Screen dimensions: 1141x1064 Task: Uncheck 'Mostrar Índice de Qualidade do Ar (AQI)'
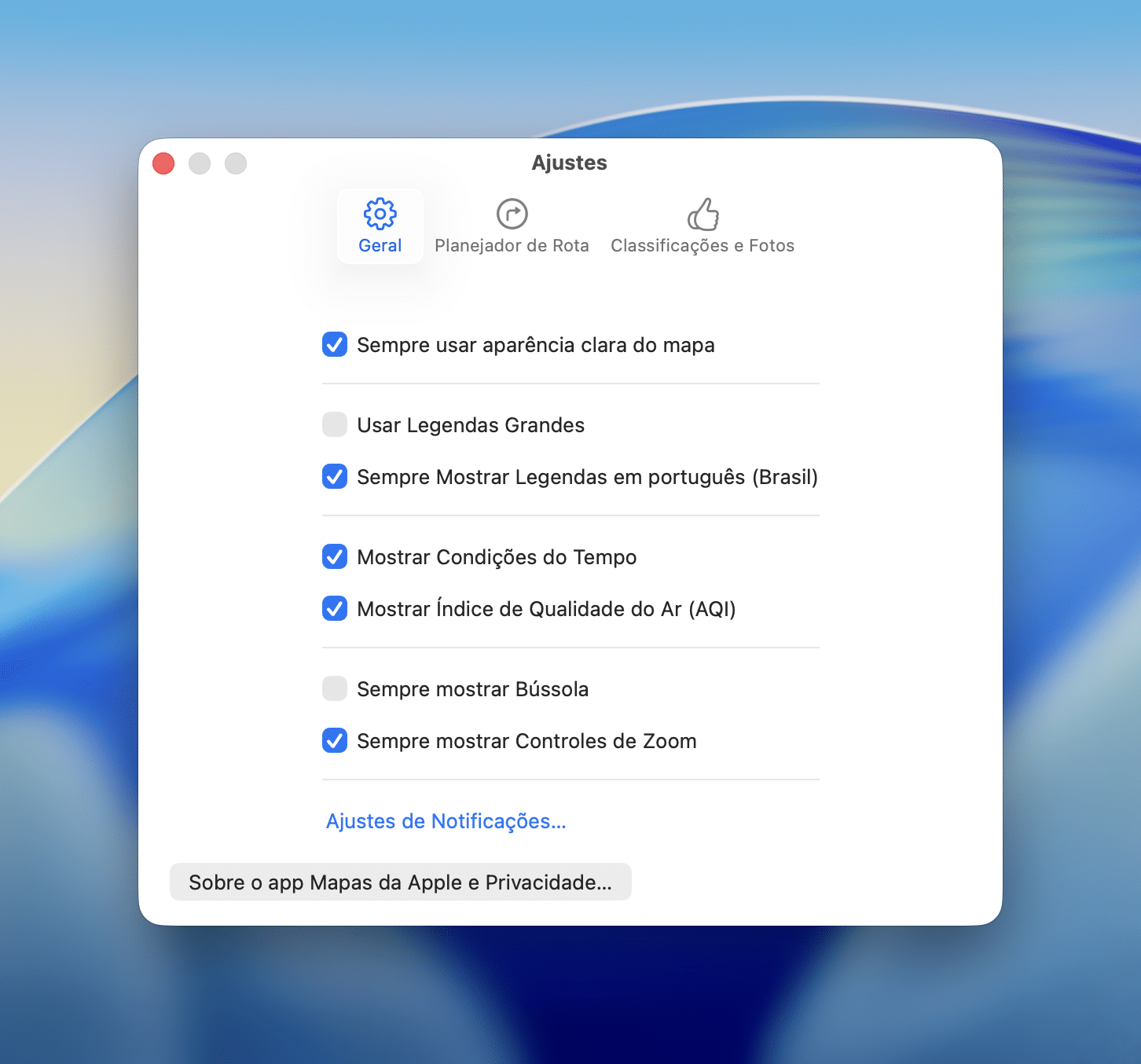click(x=335, y=609)
